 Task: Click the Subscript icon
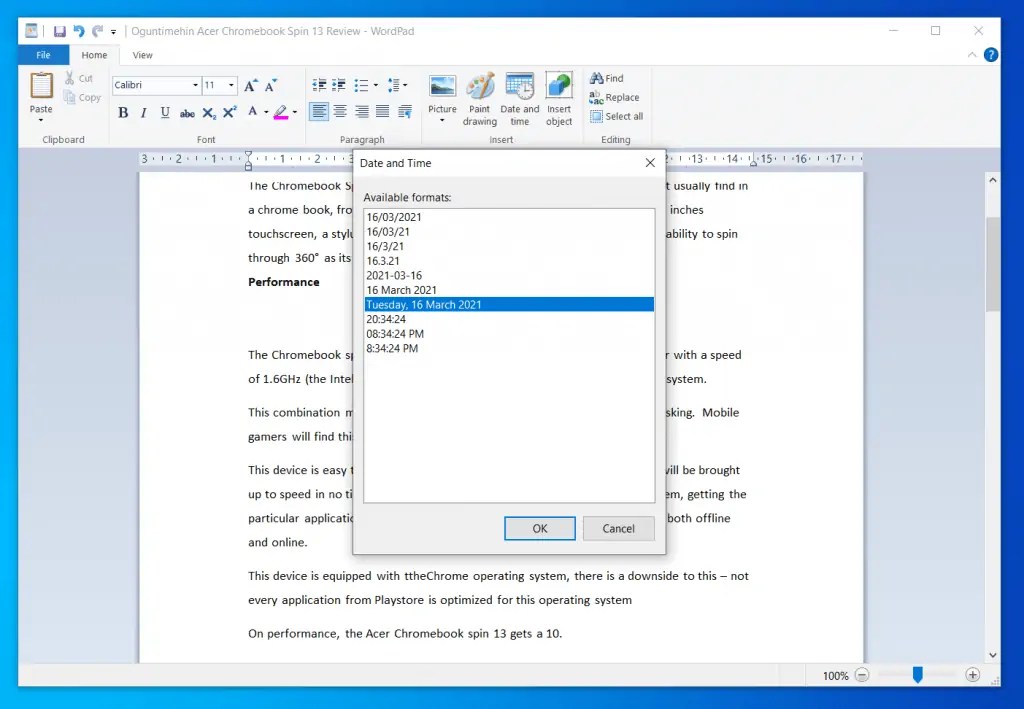pos(211,112)
